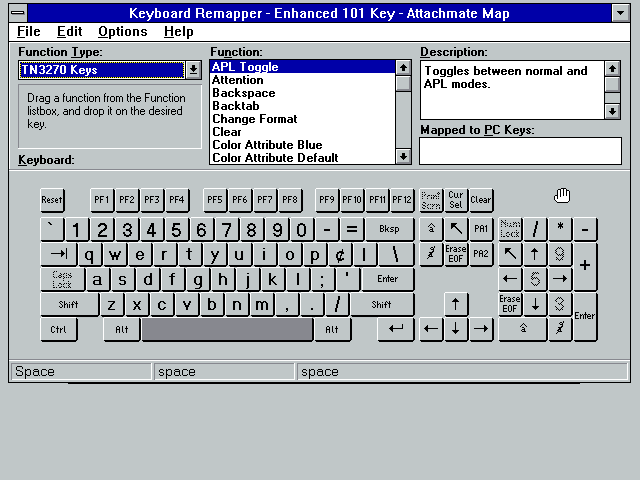
Task: Select Color Attribute Default function
Action: (x=302, y=158)
